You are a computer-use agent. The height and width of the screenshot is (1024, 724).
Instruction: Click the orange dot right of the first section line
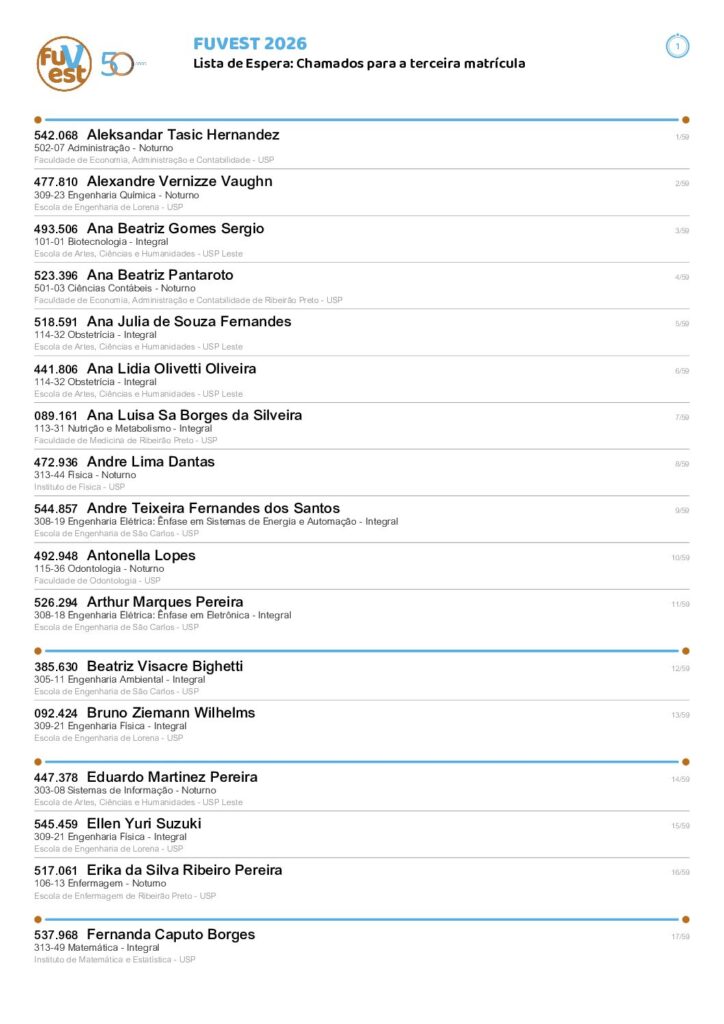click(685, 120)
